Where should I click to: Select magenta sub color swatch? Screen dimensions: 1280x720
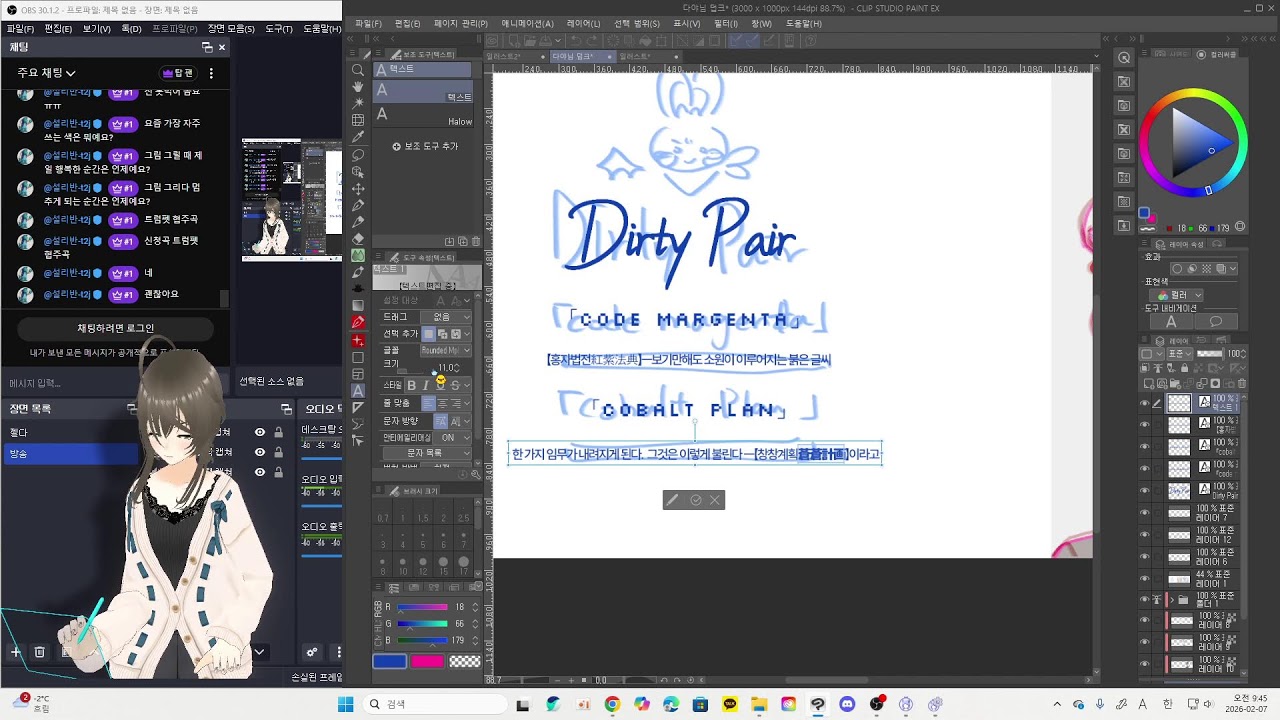[x=427, y=661]
